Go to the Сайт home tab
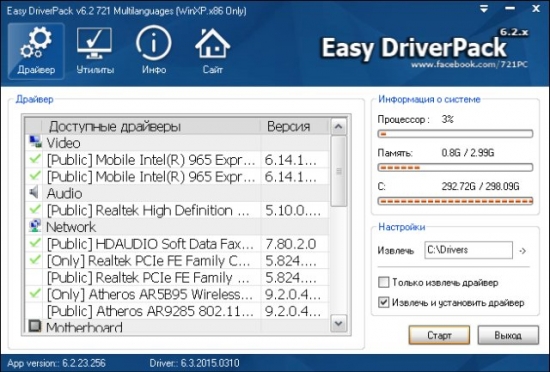 [213, 51]
